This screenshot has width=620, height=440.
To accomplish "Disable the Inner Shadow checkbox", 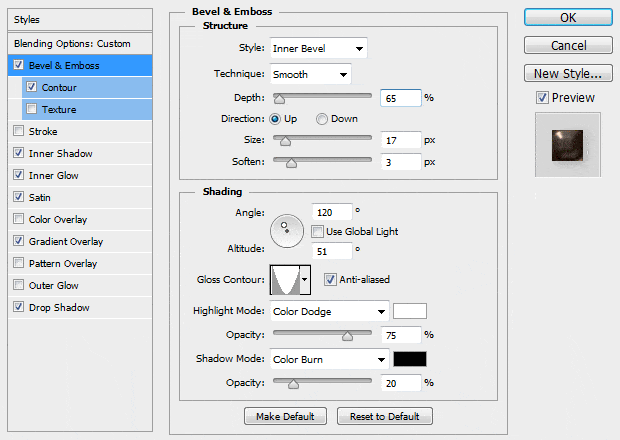I will coord(19,153).
